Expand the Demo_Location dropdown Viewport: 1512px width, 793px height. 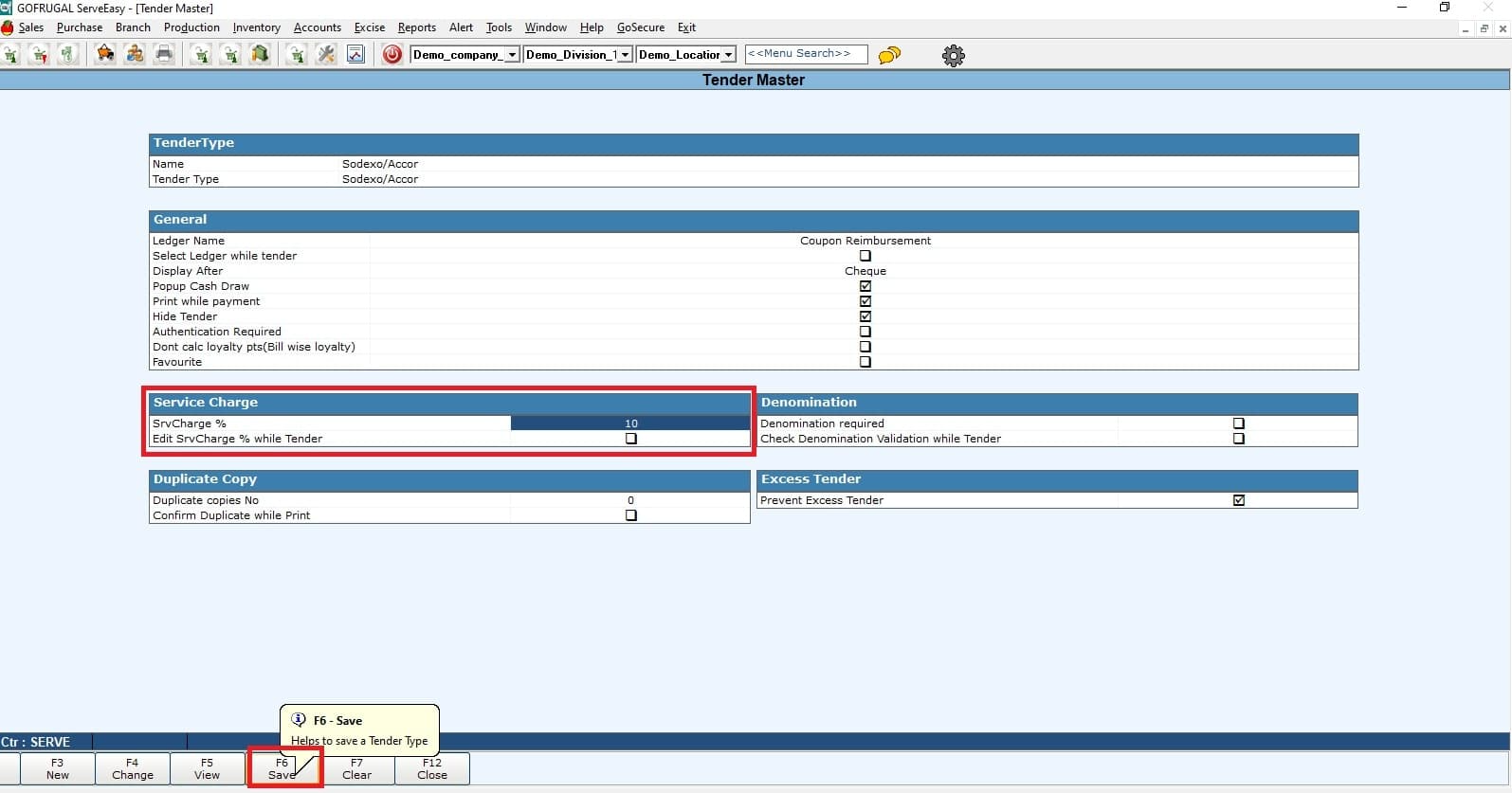click(x=728, y=55)
